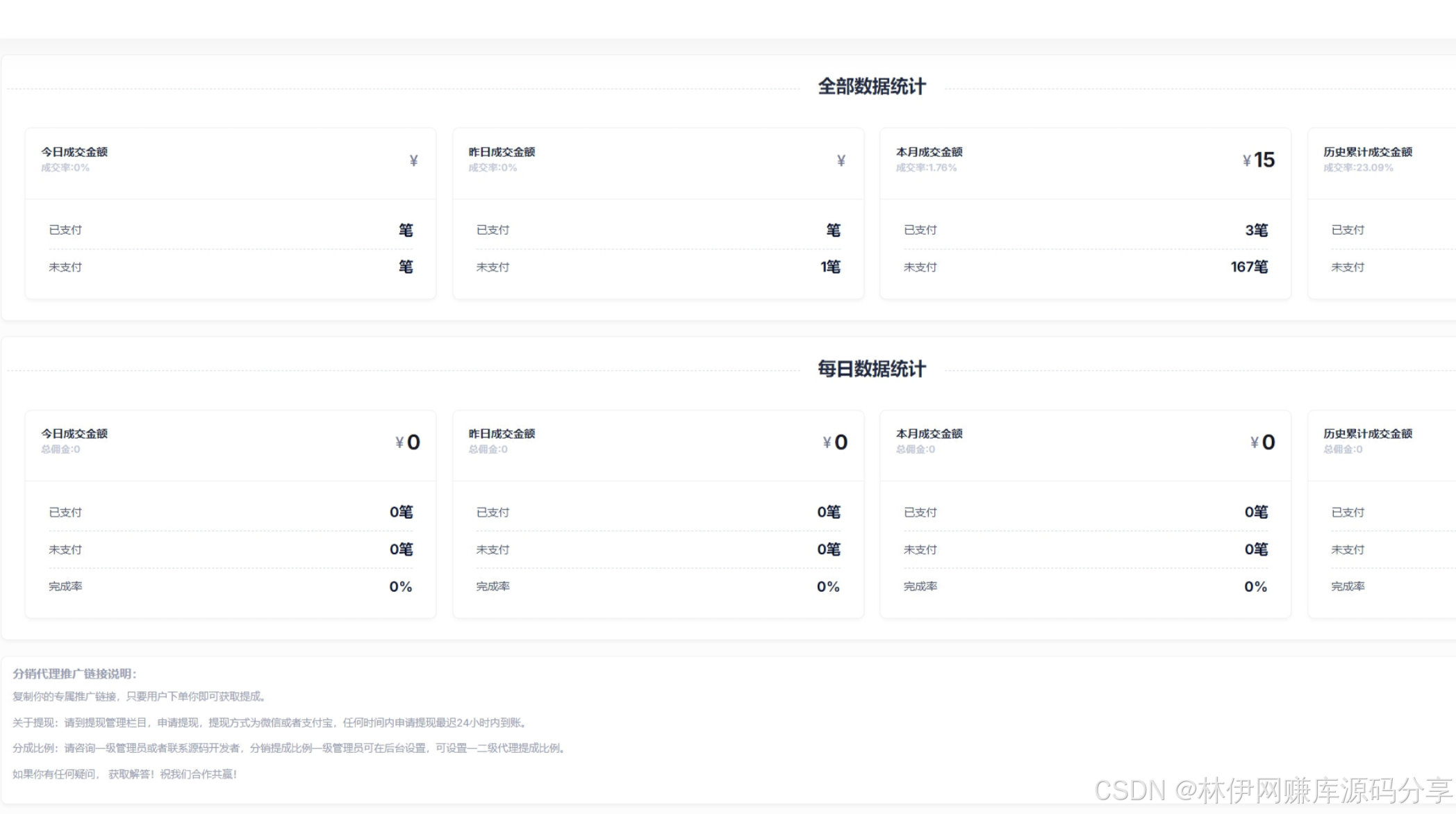Click 历史累计成交金额 title in 每日数据统计
This screenshot has height=814, width=1456.
(x=1367, y=433)
